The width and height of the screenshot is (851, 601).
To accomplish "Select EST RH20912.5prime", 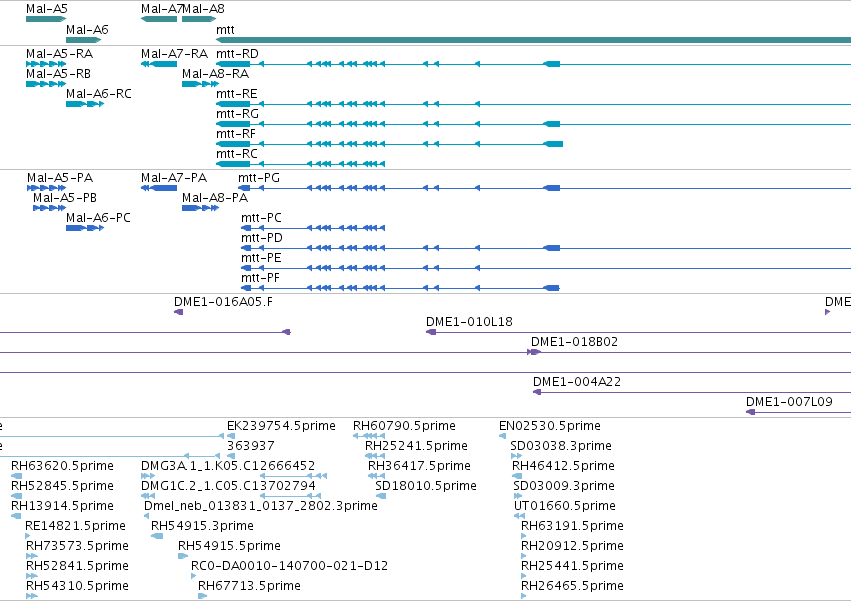I will pos(524,556).
